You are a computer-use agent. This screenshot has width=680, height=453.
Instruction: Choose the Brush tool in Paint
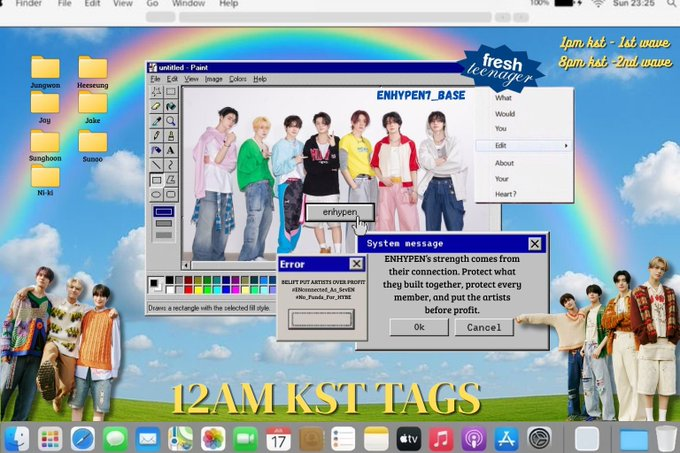[171, 136]
